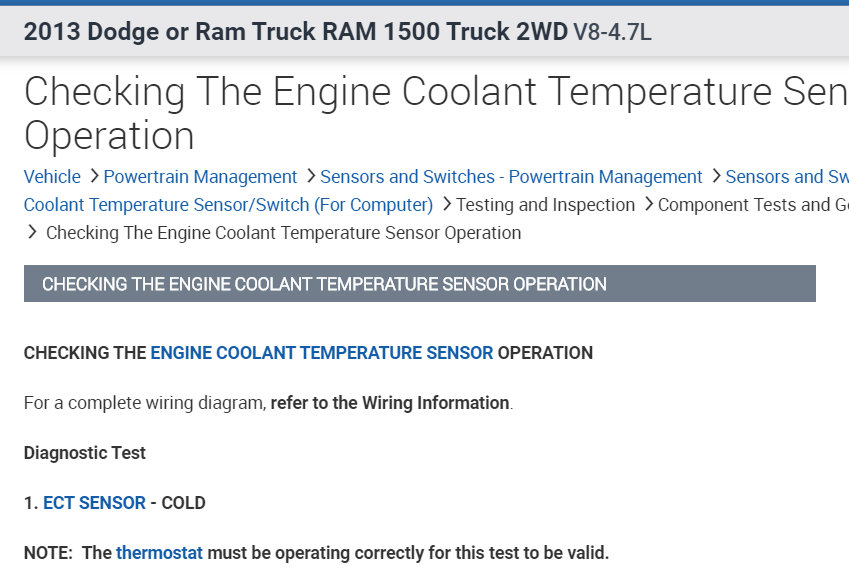Image resolution: width=849 pixels, height=578 pixels.
Task: Click the chevron before Sensors and Switches - Powertrain
Action: click(309, 177)
